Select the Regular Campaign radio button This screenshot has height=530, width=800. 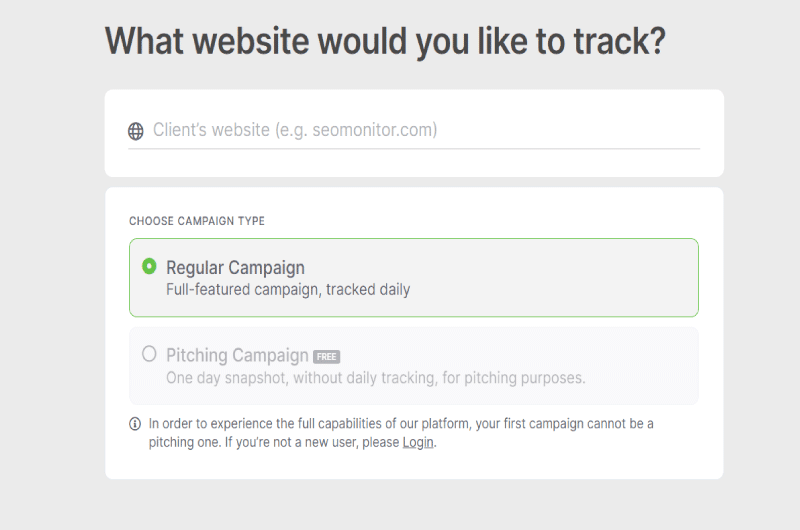(149, 266)
